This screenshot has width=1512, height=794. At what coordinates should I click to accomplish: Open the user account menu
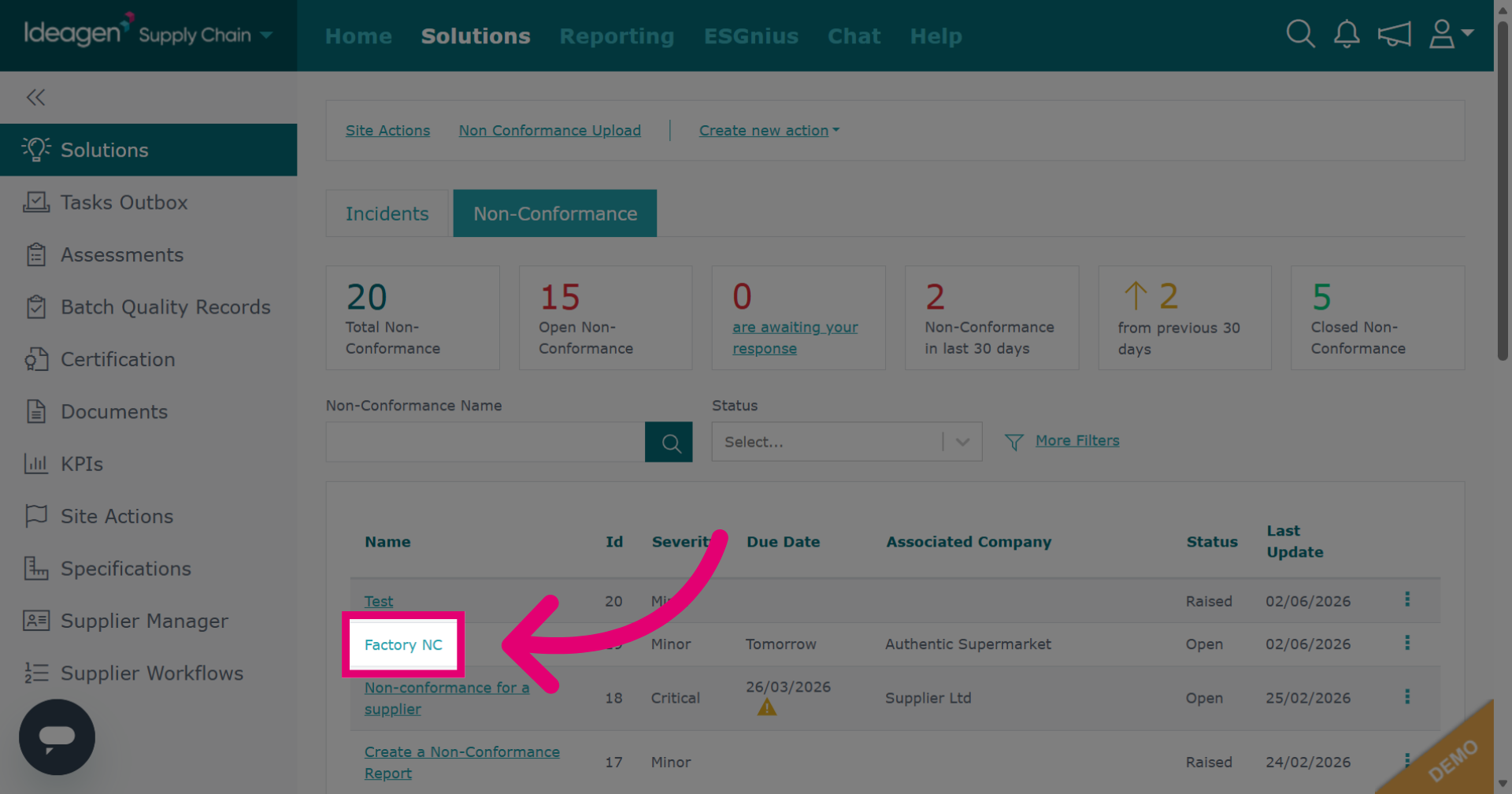pyautogui.click(x=1451, y=34)
